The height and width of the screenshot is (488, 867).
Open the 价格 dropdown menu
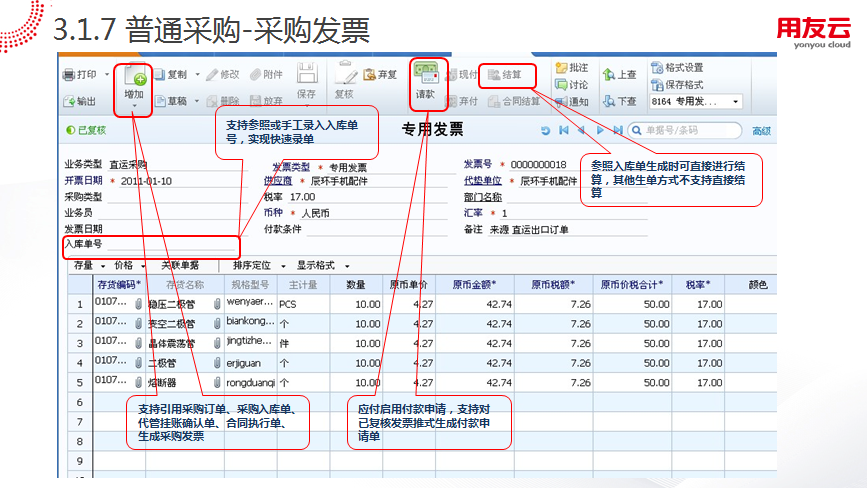(x=129, y=265)
